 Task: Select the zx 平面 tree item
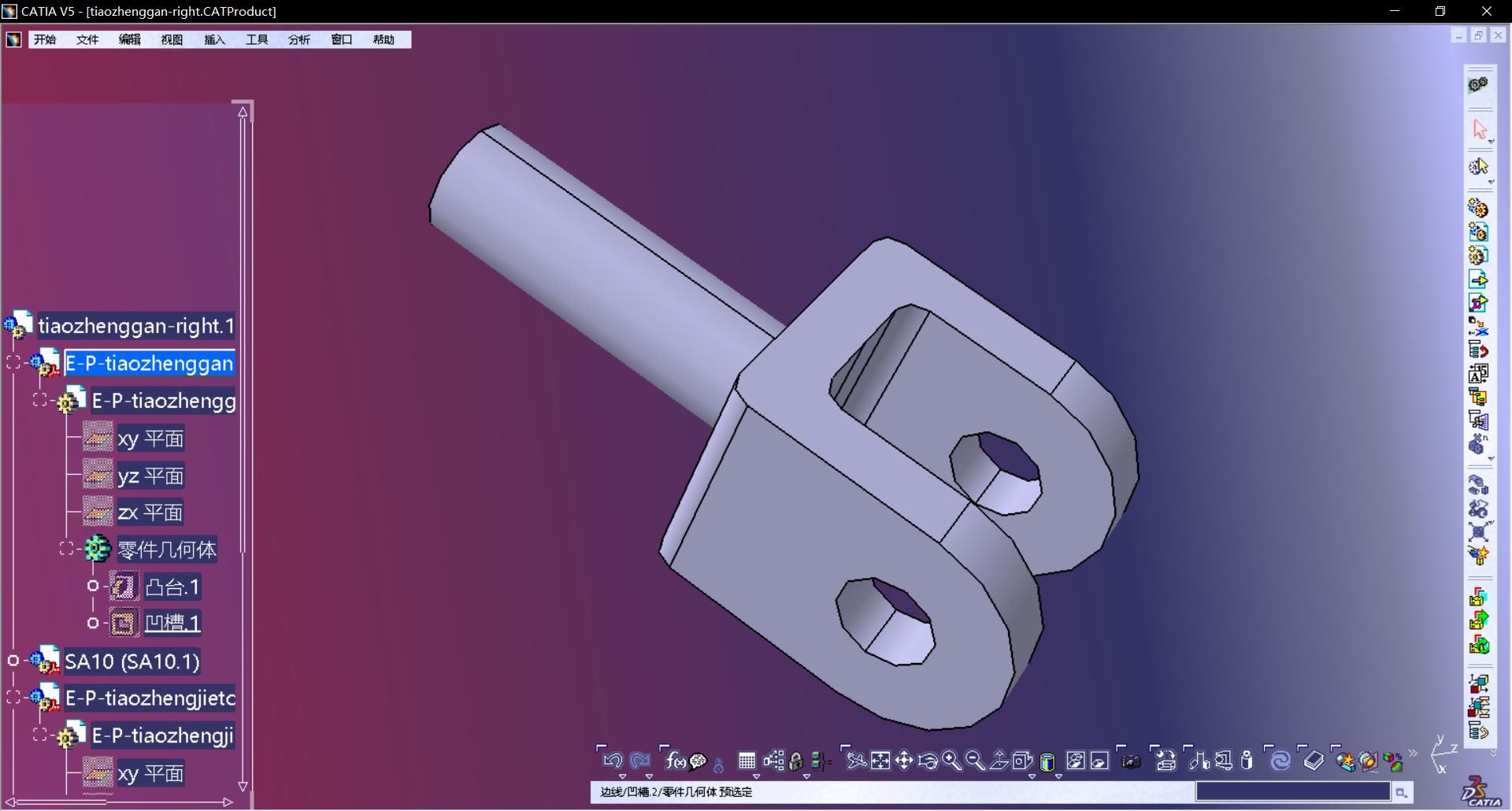coord(150,513)
